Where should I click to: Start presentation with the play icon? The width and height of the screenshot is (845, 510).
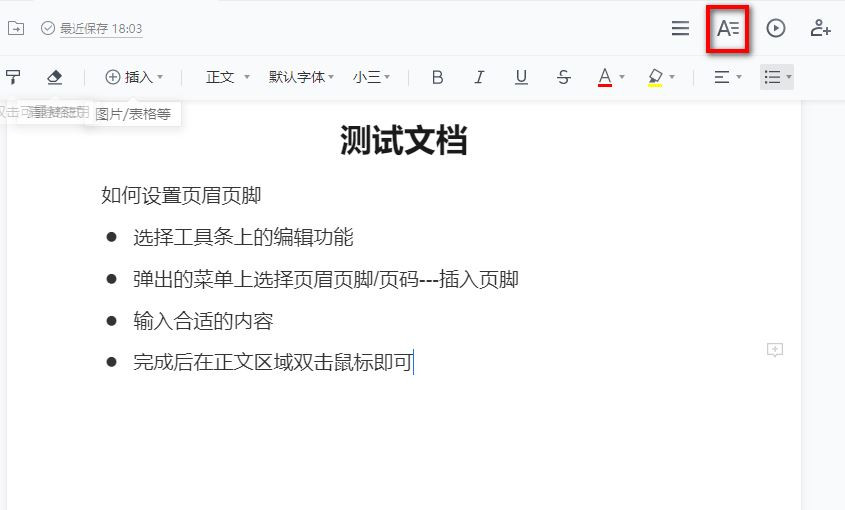776,29
